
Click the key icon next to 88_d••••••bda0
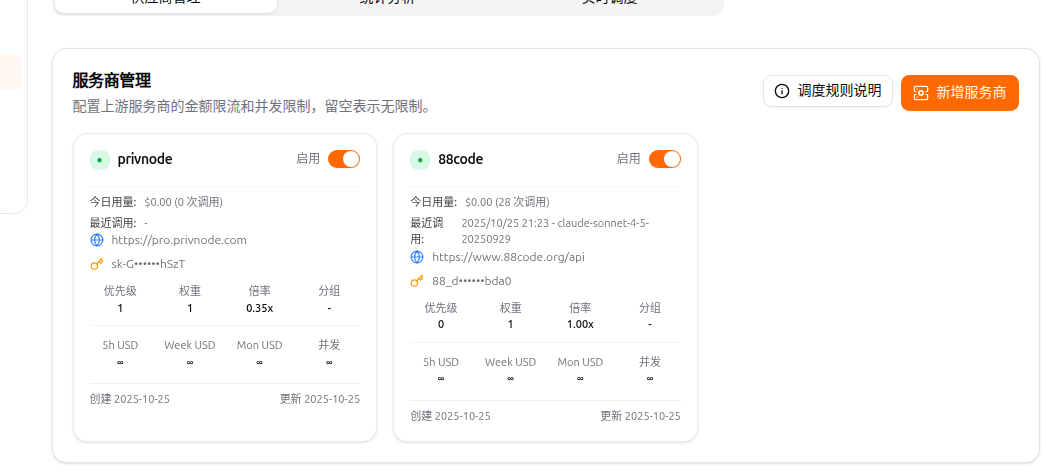pos(417,281)
